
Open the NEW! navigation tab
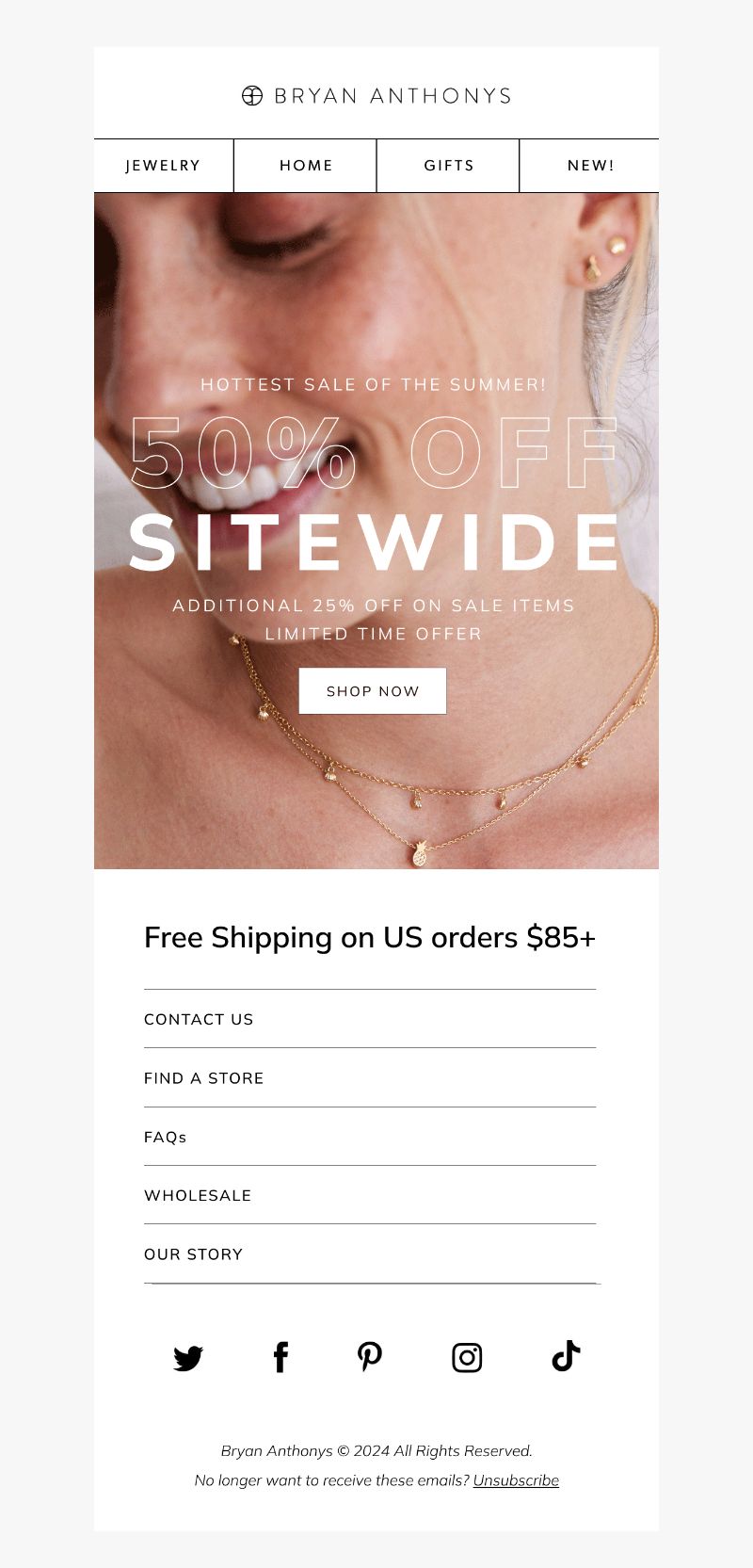(x=590, y=166)
